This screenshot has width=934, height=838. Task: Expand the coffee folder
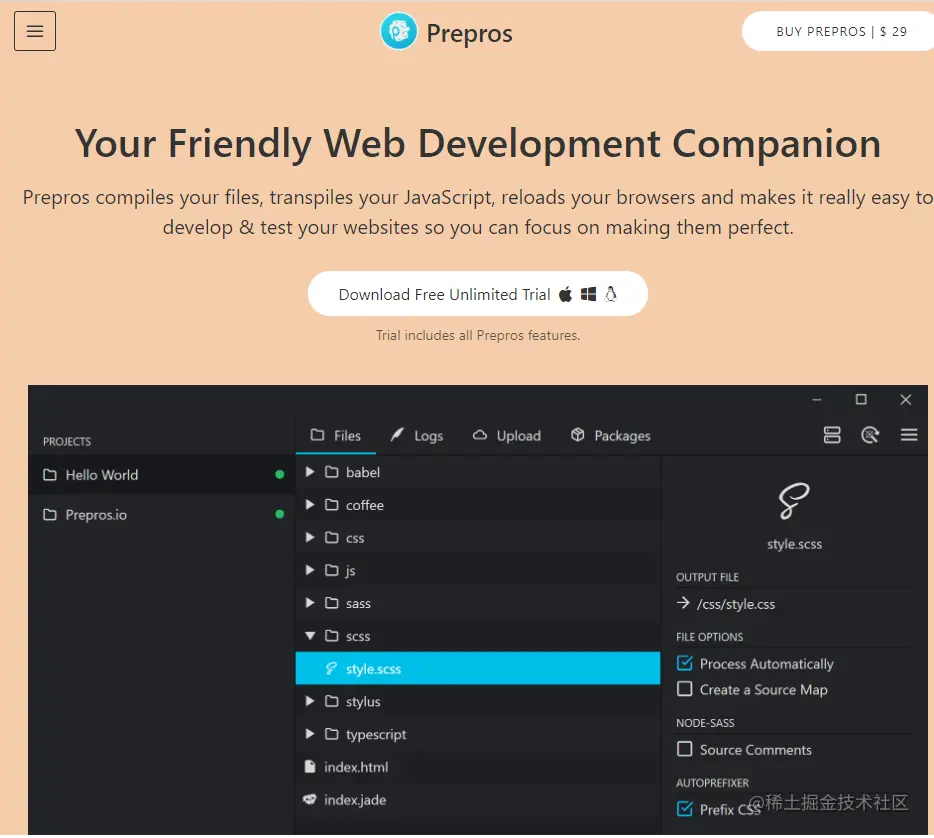[310, 504]
